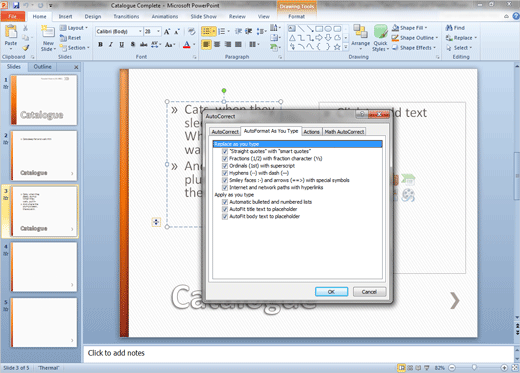Image resolution: width=520 pixels, height=373 pixels.
Task: Switch to the Outline pane tab
Action: point(42,67)
